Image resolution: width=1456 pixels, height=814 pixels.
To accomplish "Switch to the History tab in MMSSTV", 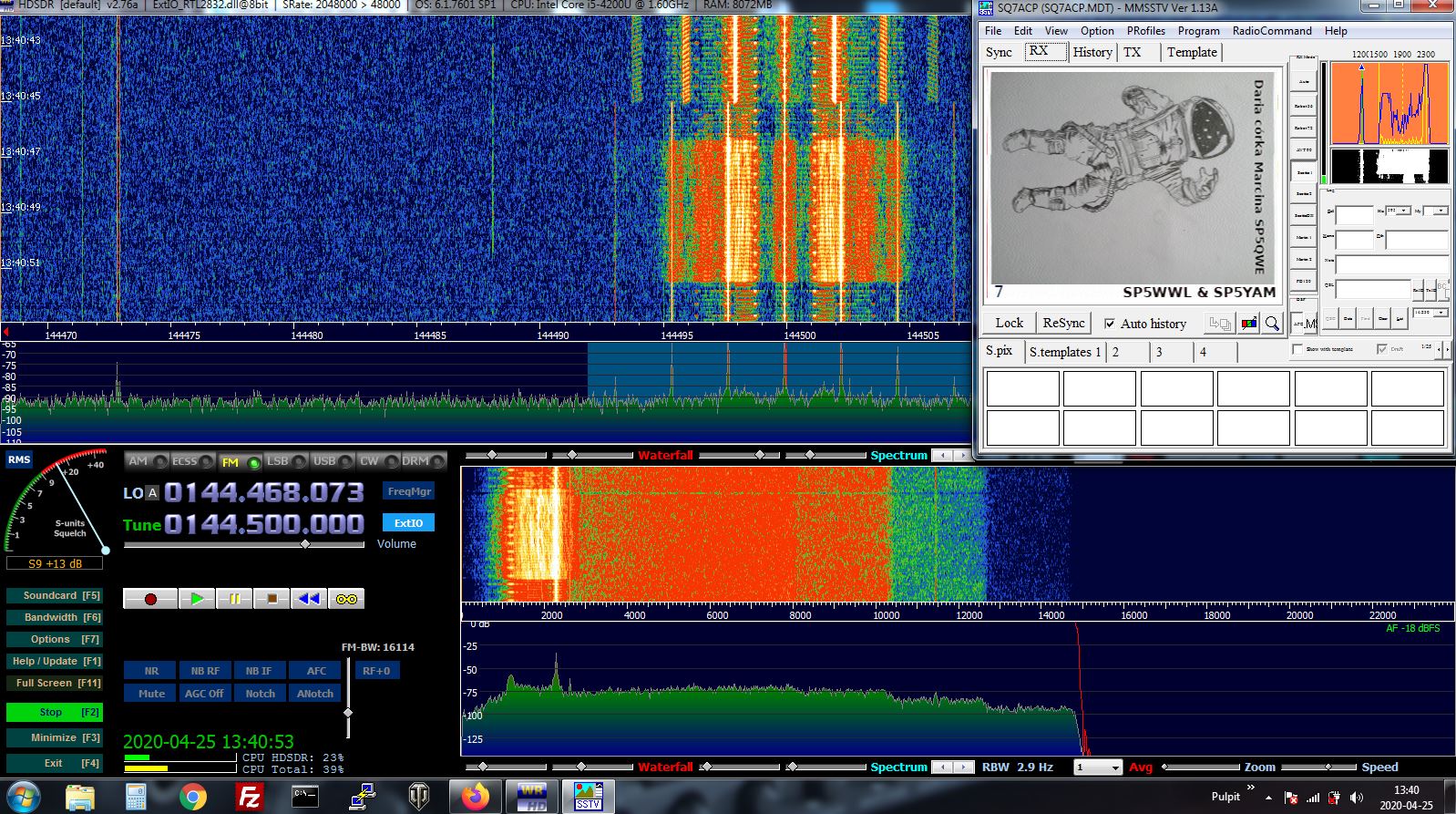I will coord(1092,52).
